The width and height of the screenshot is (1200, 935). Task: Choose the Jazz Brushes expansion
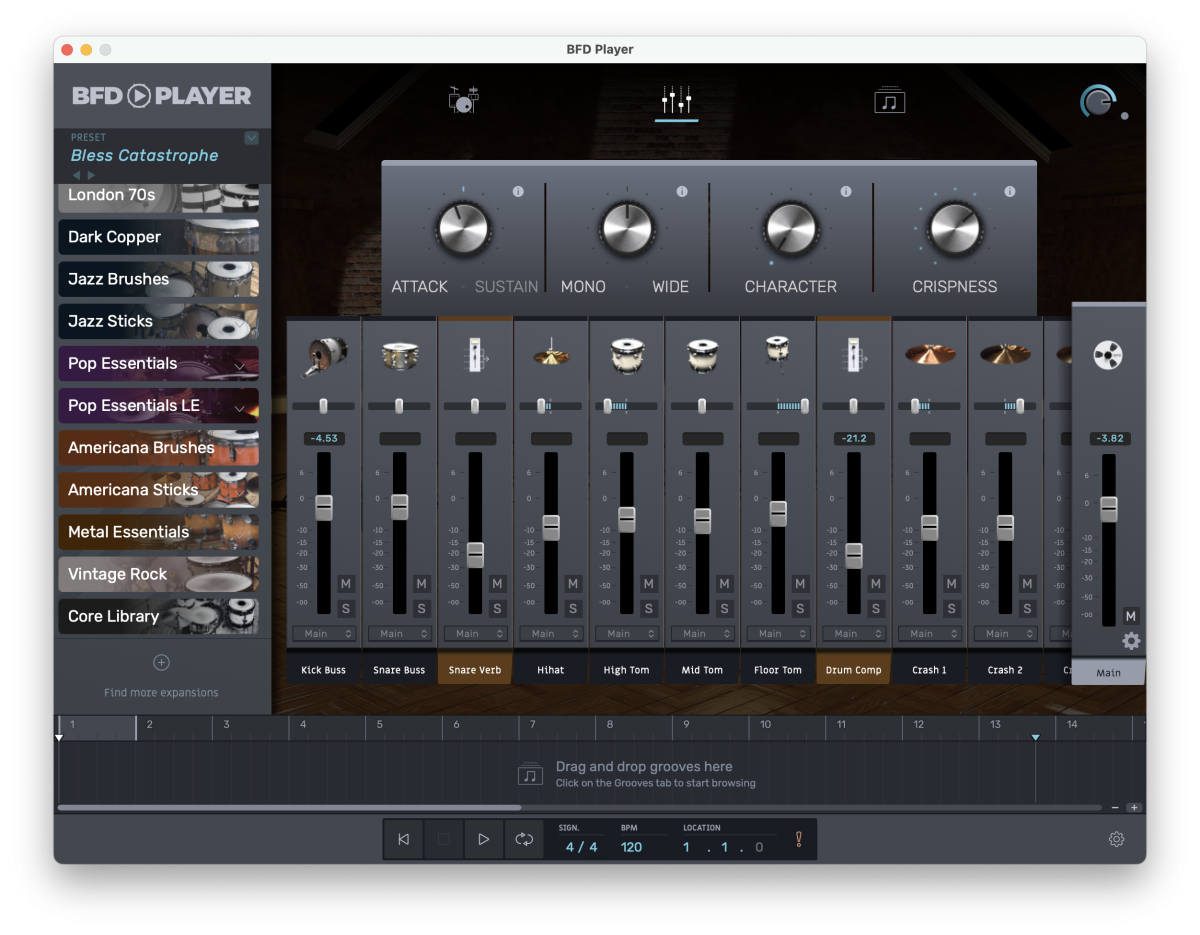tap(158, 279)
